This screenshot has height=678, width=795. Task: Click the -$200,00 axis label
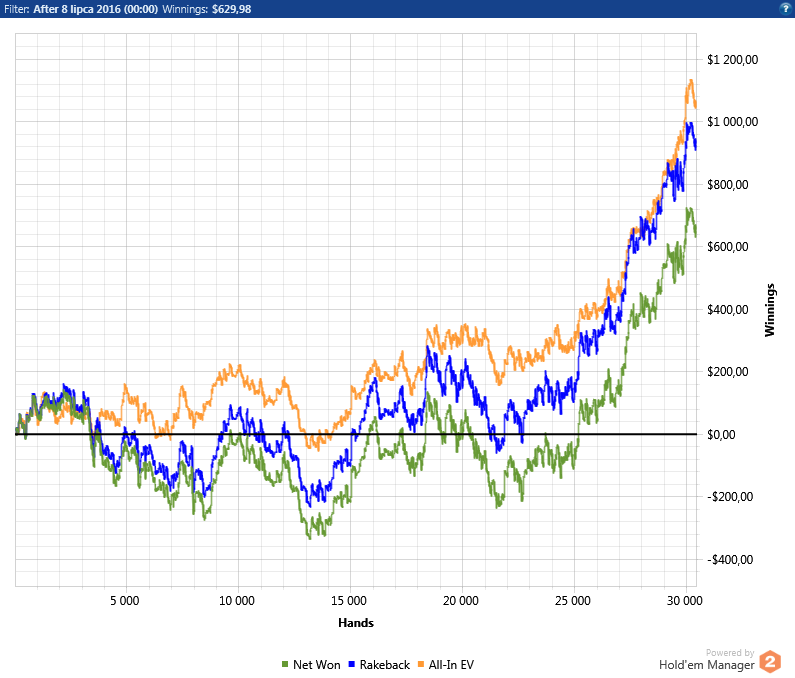(730, 497)
